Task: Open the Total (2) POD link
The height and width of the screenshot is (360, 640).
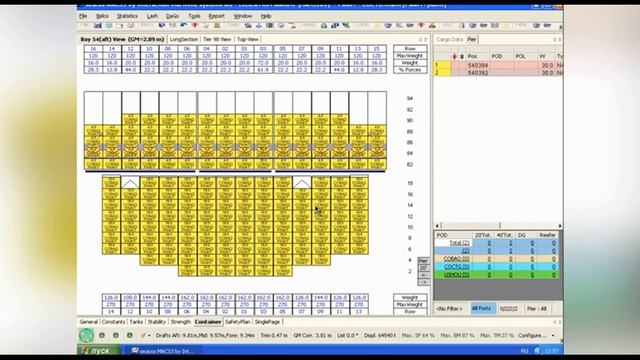Action: pos(459,243)
